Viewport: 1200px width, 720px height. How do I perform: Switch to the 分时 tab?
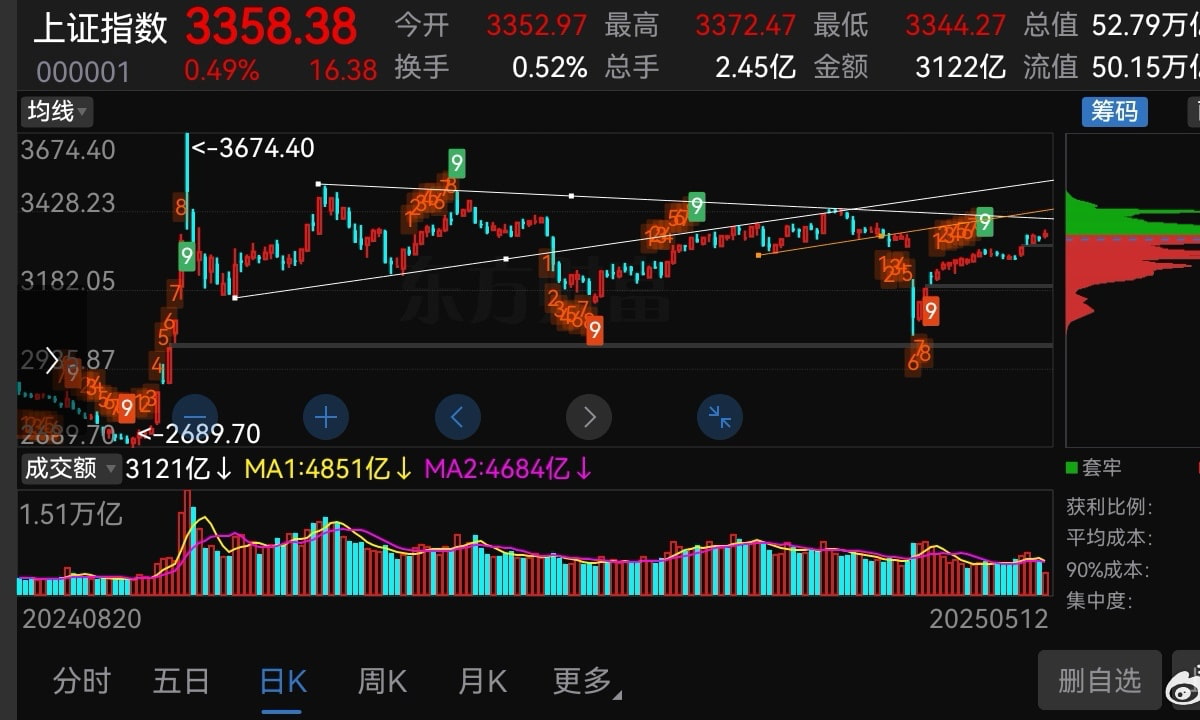[81, 682]
